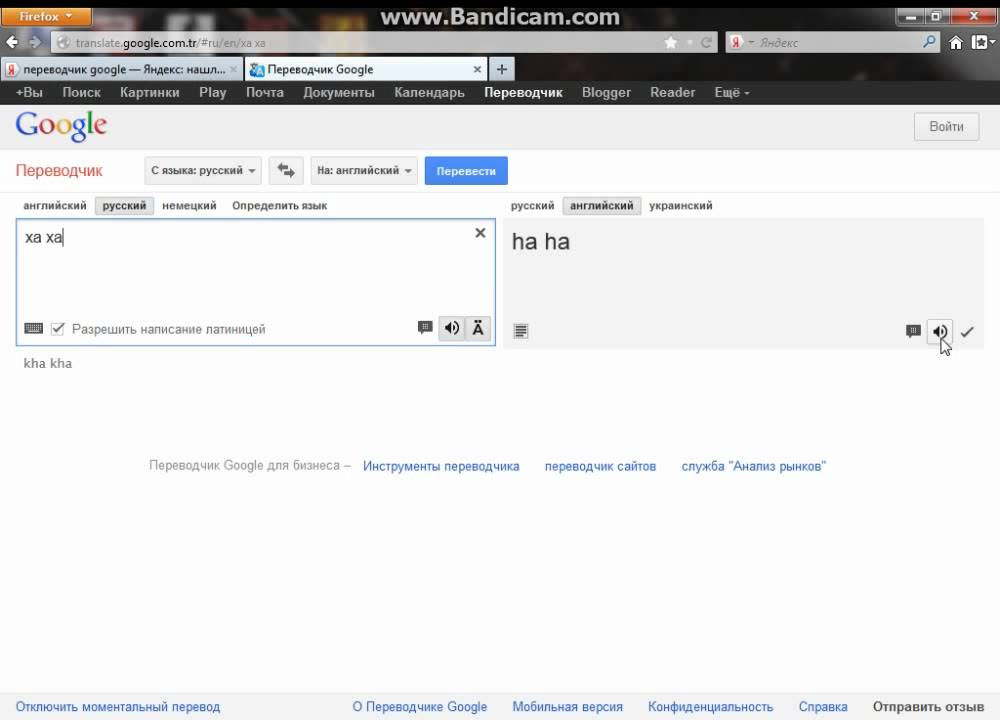The width and height of the screenshot is (1000, 720).
Task: Open the Firefox home page icon
Action: [x=955, y=43]
